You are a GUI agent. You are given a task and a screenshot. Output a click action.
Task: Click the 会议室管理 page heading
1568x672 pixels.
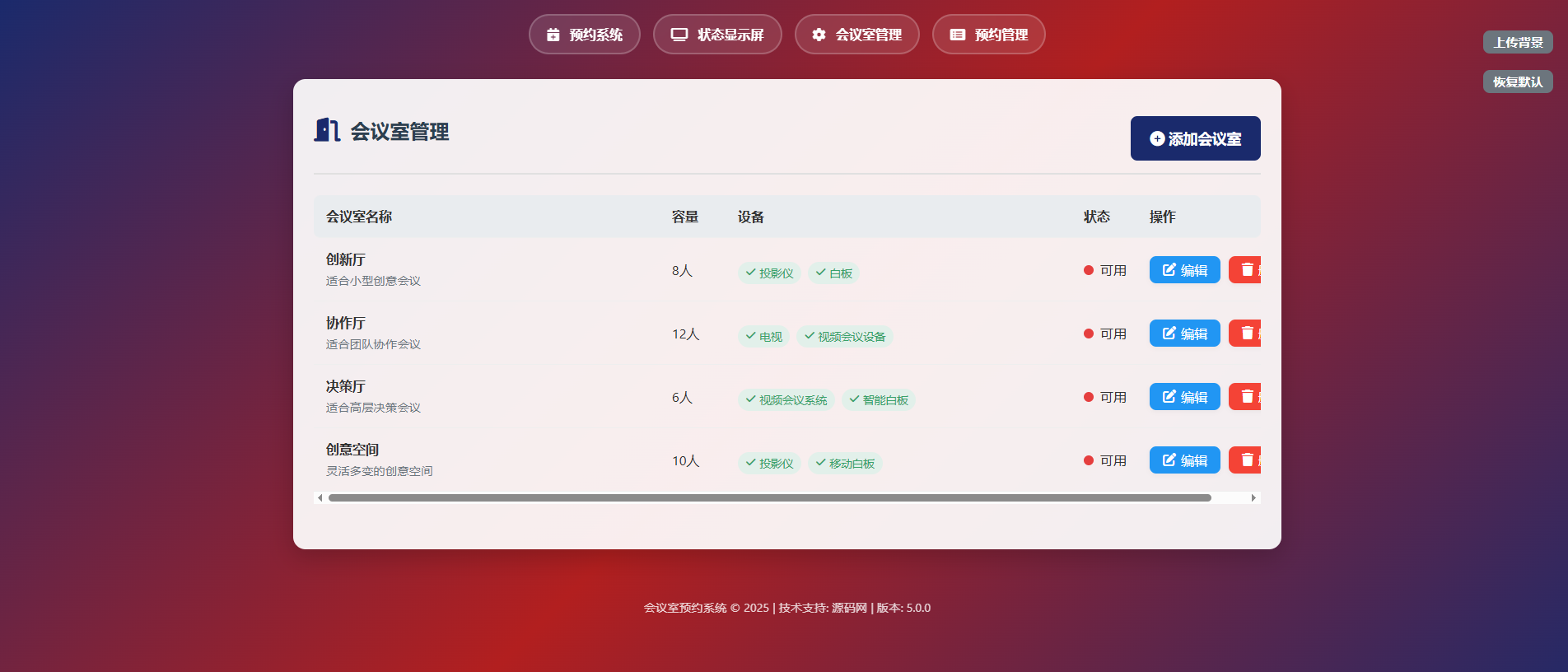point(399,132)
